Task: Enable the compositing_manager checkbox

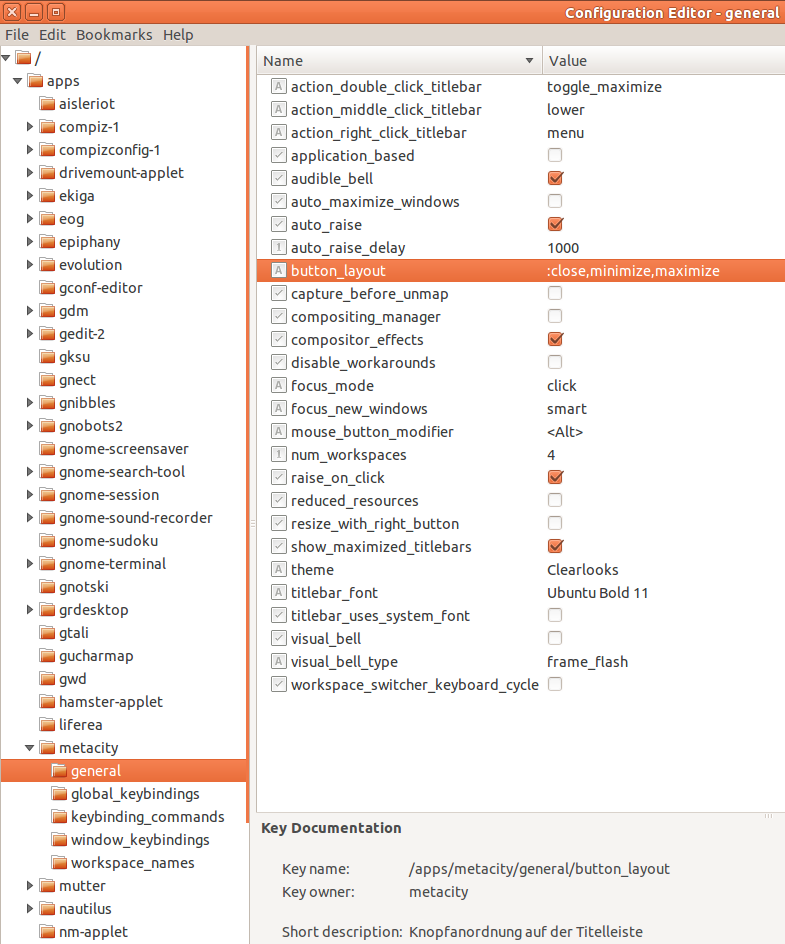Action: [x=555, y=317]
